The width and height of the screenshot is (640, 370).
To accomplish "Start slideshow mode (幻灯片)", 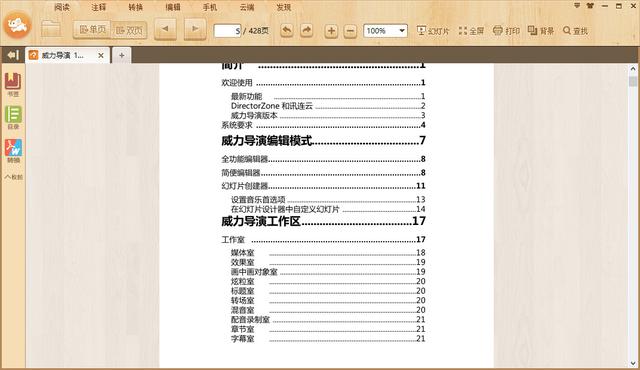I will coord(433,31).
